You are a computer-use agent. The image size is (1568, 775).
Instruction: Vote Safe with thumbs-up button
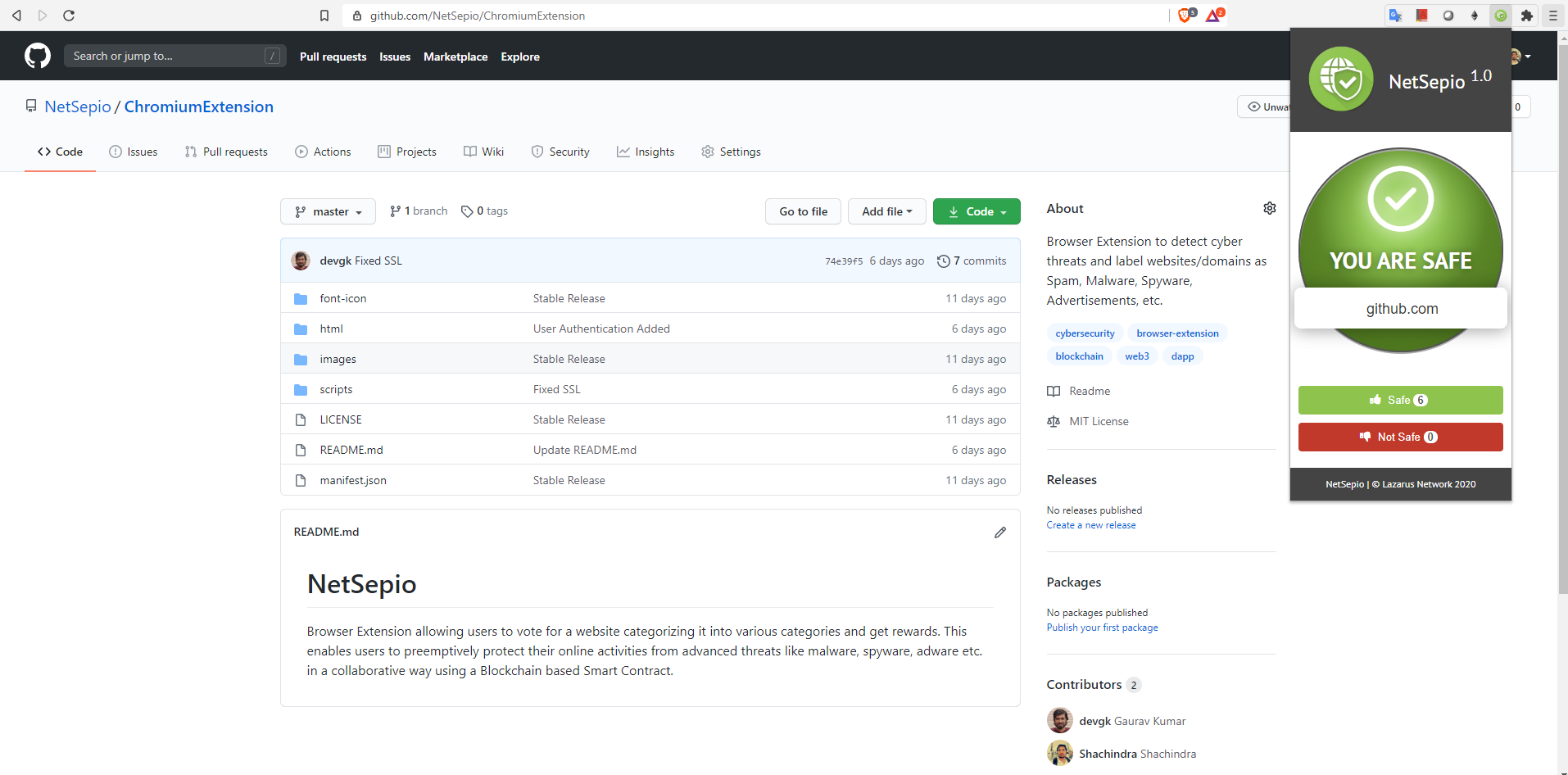click(1401, 400)
